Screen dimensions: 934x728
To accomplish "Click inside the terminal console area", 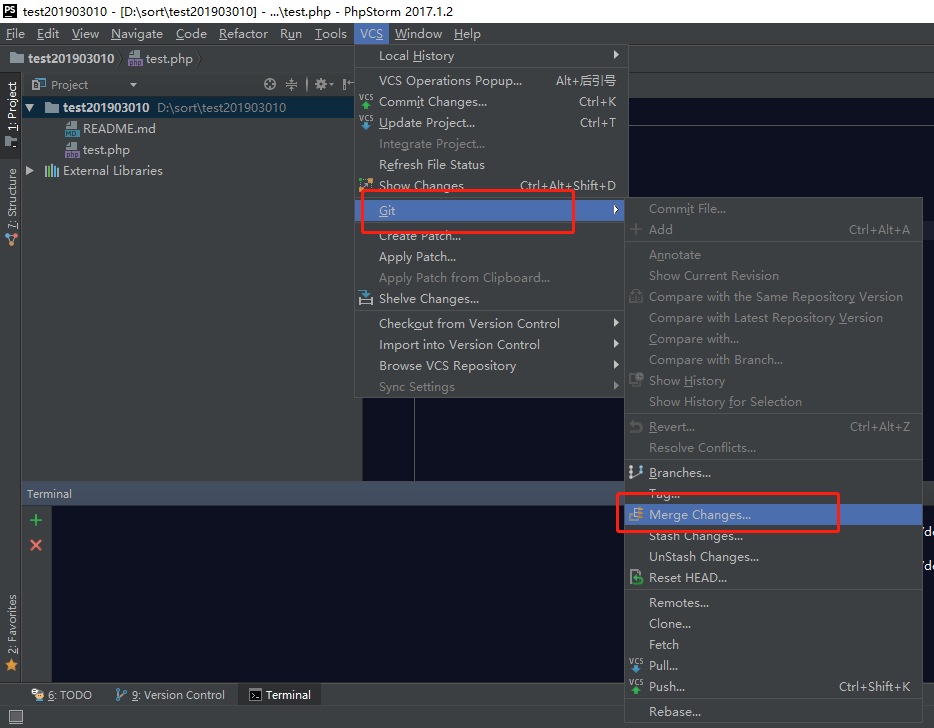I will (x=337, y=593).
